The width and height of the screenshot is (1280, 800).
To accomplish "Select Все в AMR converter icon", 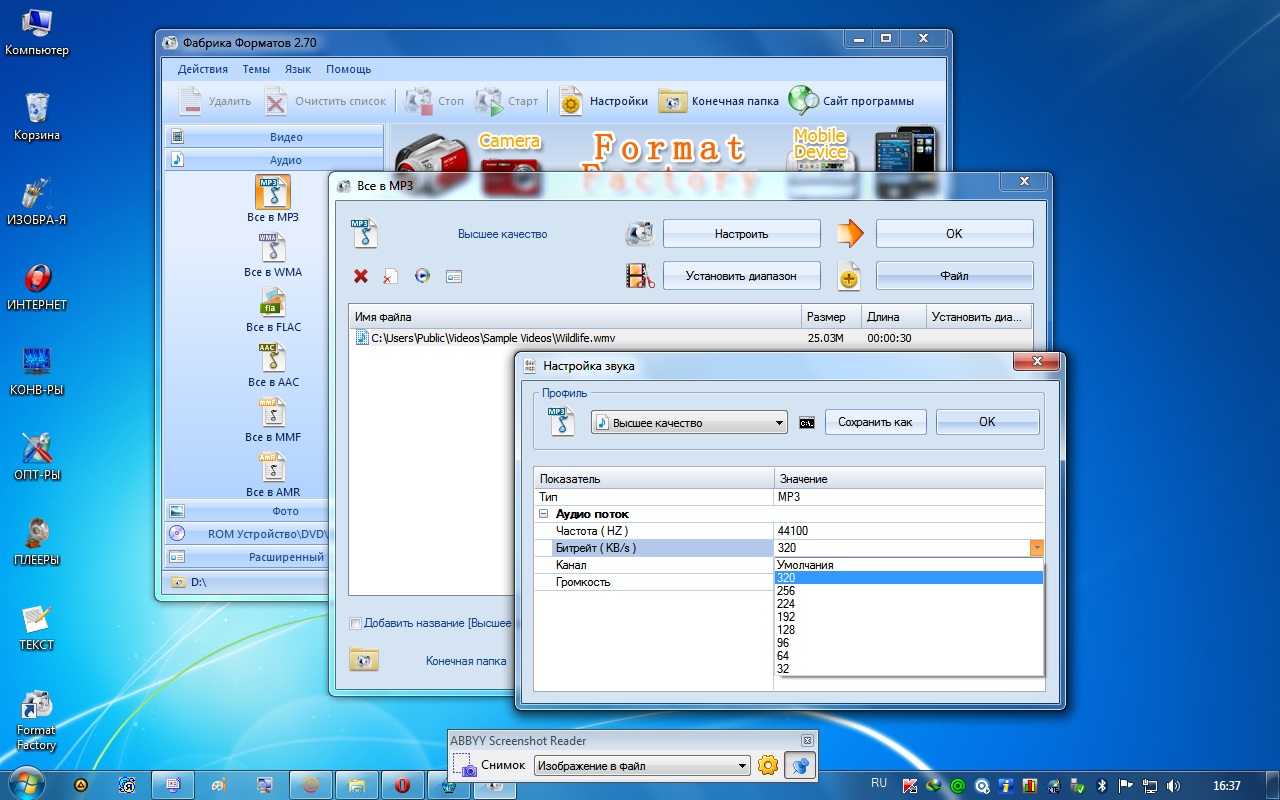I will pos(273,467).
